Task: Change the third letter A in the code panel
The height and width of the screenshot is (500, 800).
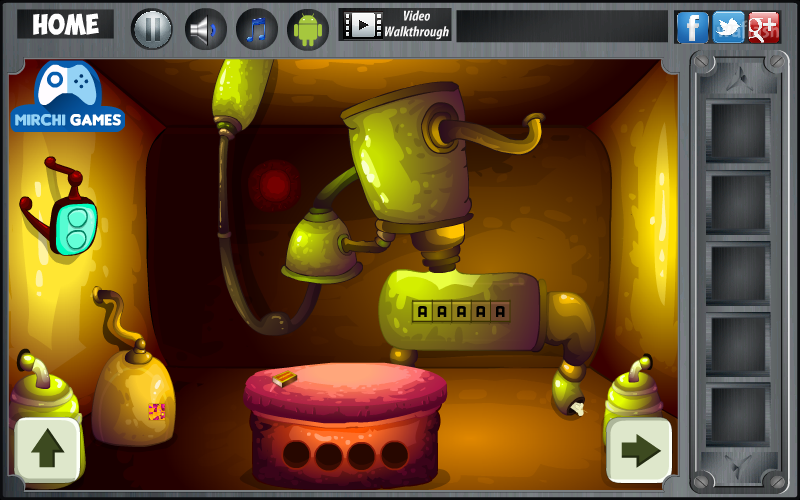Action: pos(461,311)
